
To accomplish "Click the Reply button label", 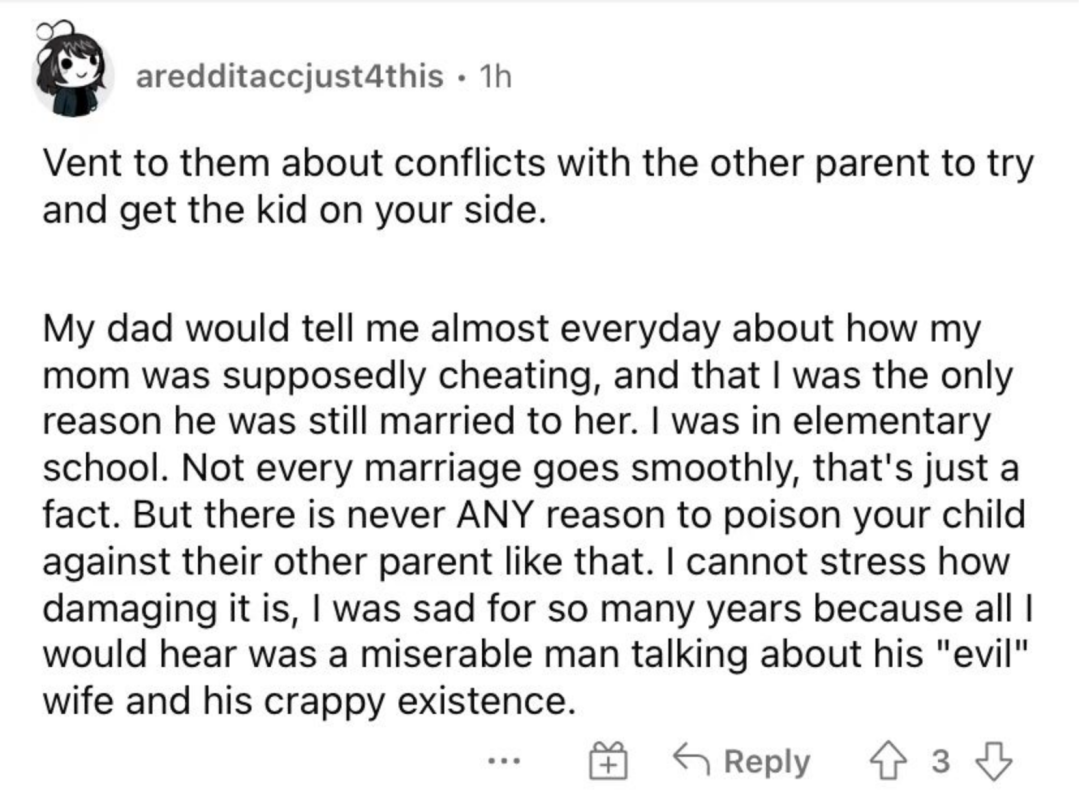I will [x=767, y=762].
